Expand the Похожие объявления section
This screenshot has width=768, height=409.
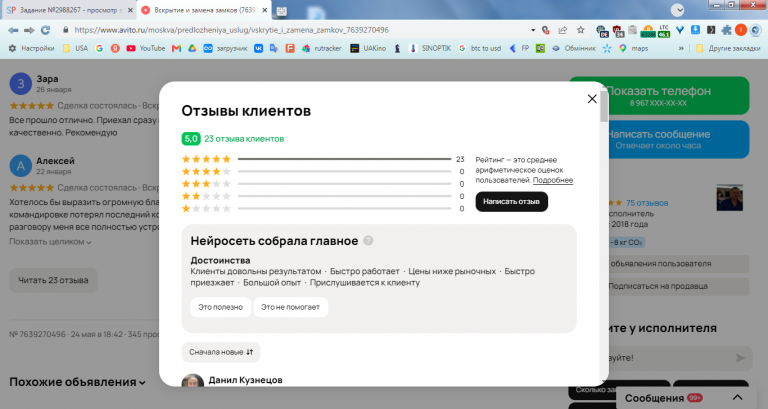coord(77,382)
